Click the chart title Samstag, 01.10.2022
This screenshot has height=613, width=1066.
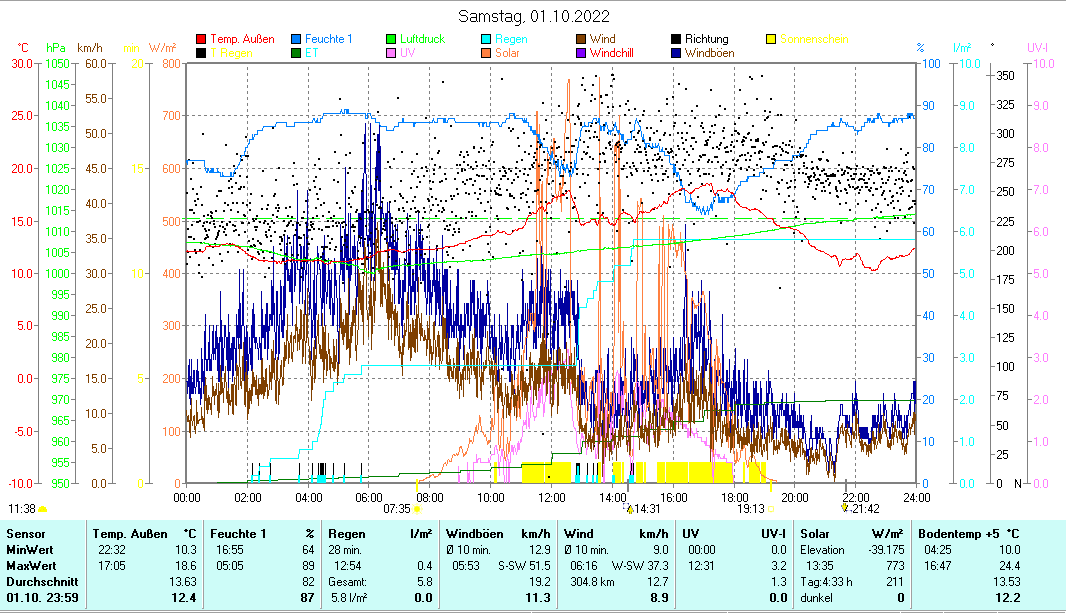pyautogui.click(x=533, y=16)
